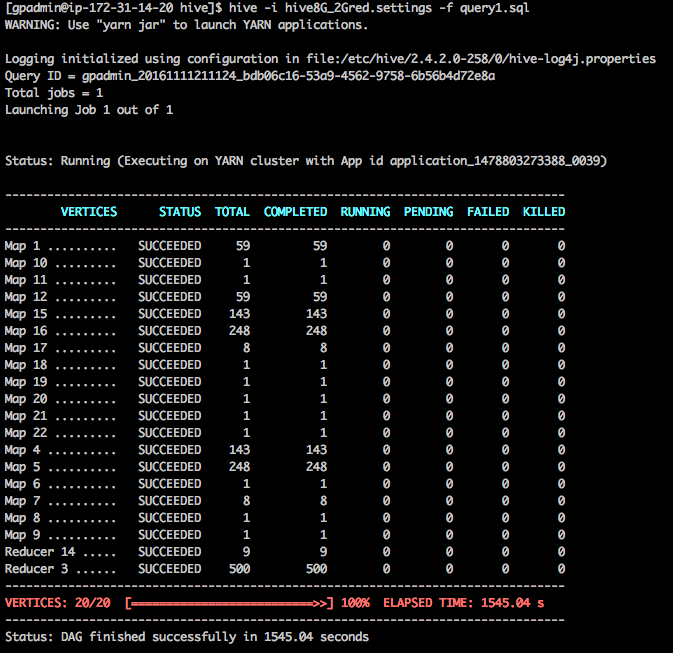Click completed value 143 in Map 4 row

[x=317, y=450]
